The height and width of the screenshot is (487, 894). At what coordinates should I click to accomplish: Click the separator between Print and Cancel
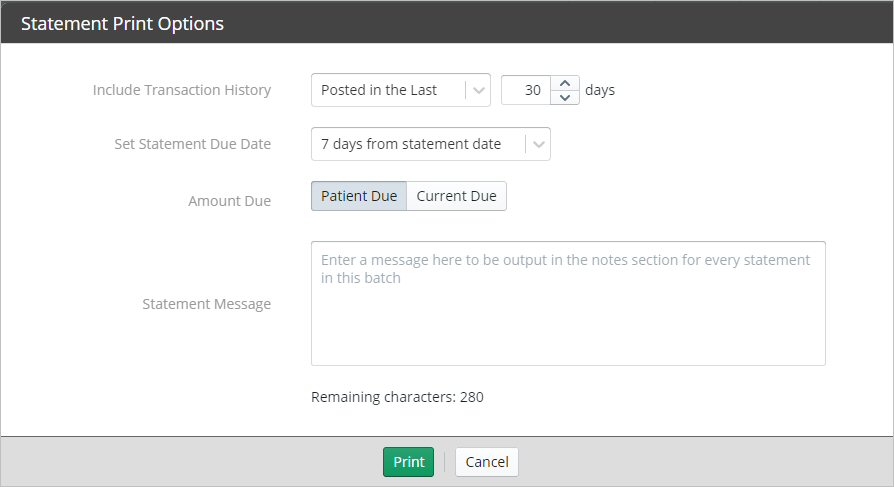[445, 462]
